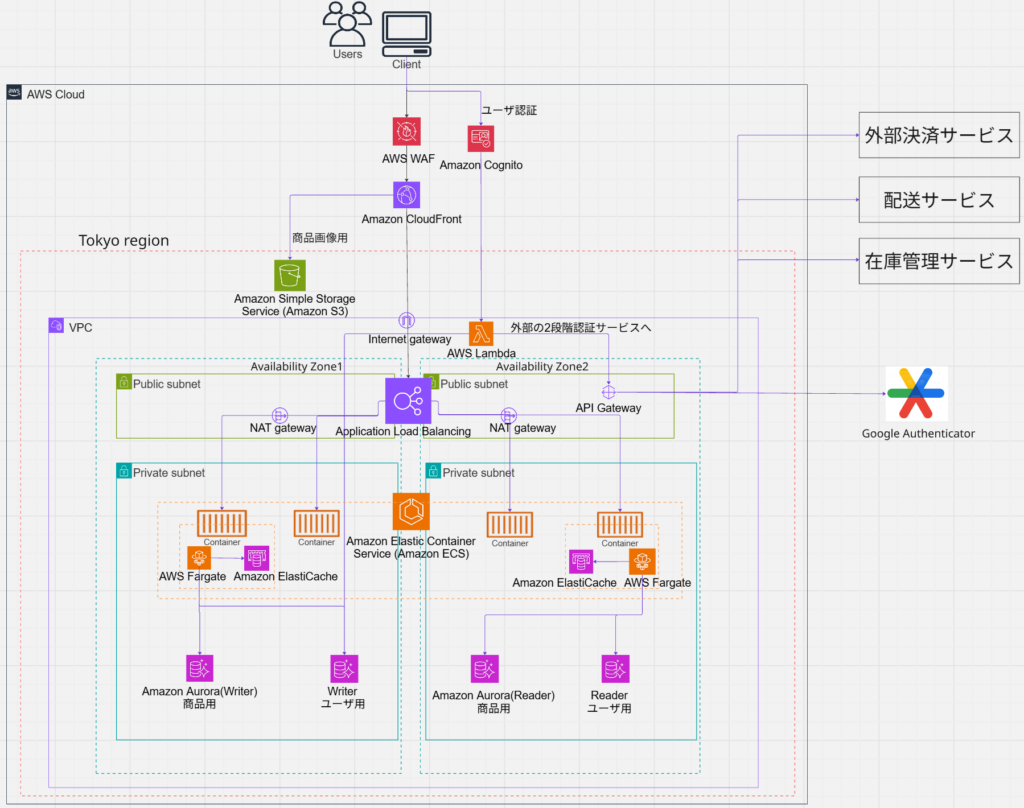The width and height of the screenshot is (1024, 808).
Task: Select the Amazon Simple Storage Service label
Action: point(295,304)
